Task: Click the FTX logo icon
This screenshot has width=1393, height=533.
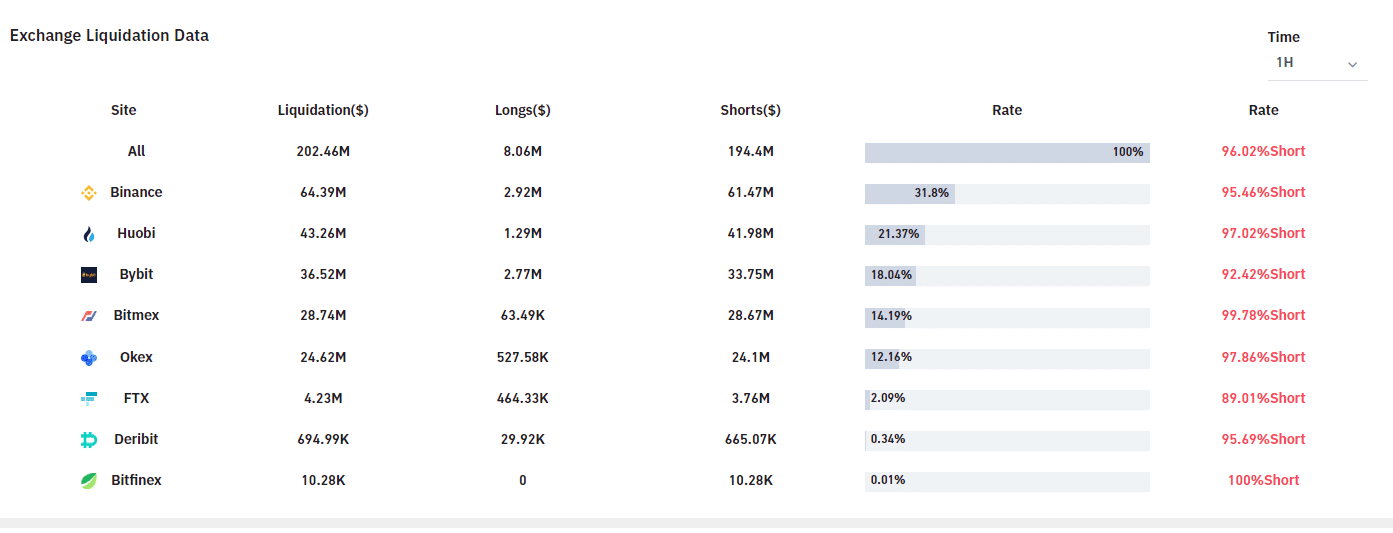Action: tap(88, 399)
